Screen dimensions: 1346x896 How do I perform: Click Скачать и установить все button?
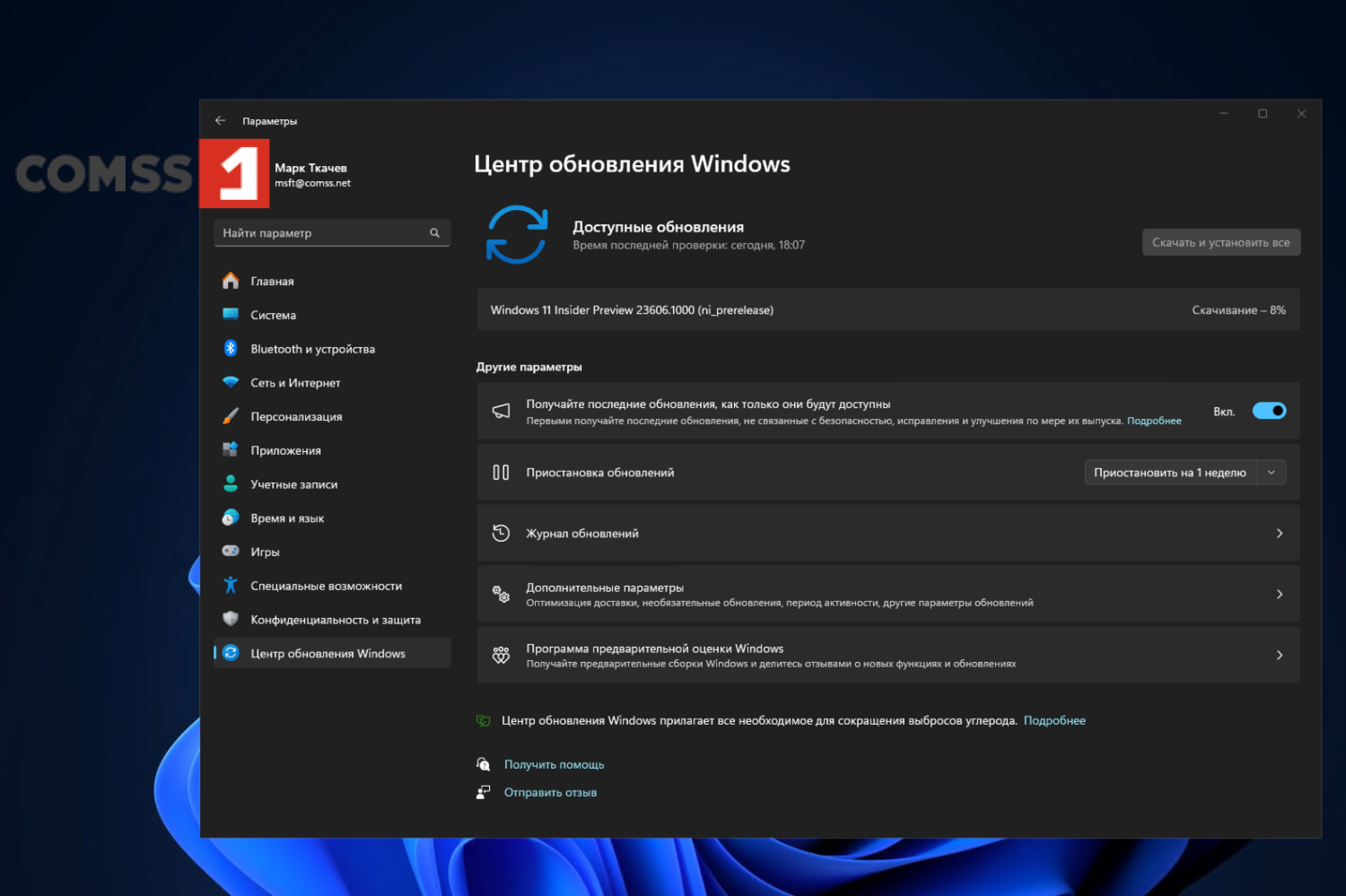tap(1220, 241)
